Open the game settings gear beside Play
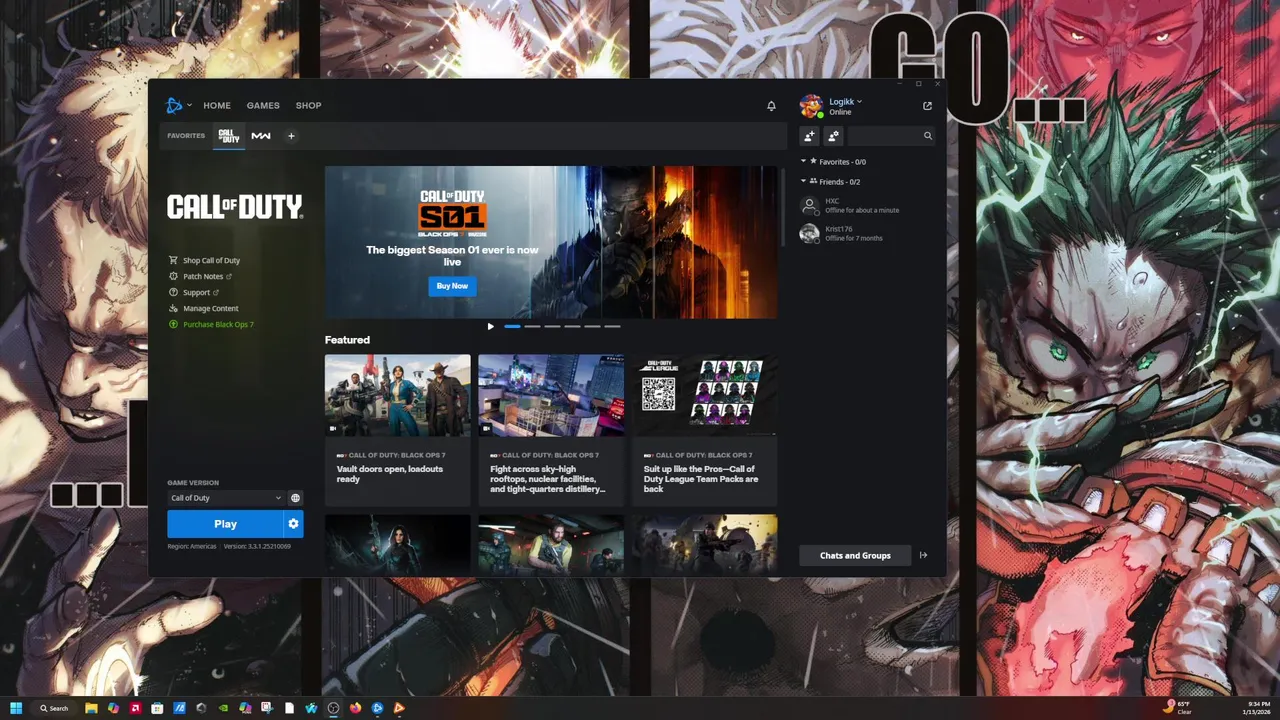Viewport: 1280px width, 720px height. tap(293, 524)
